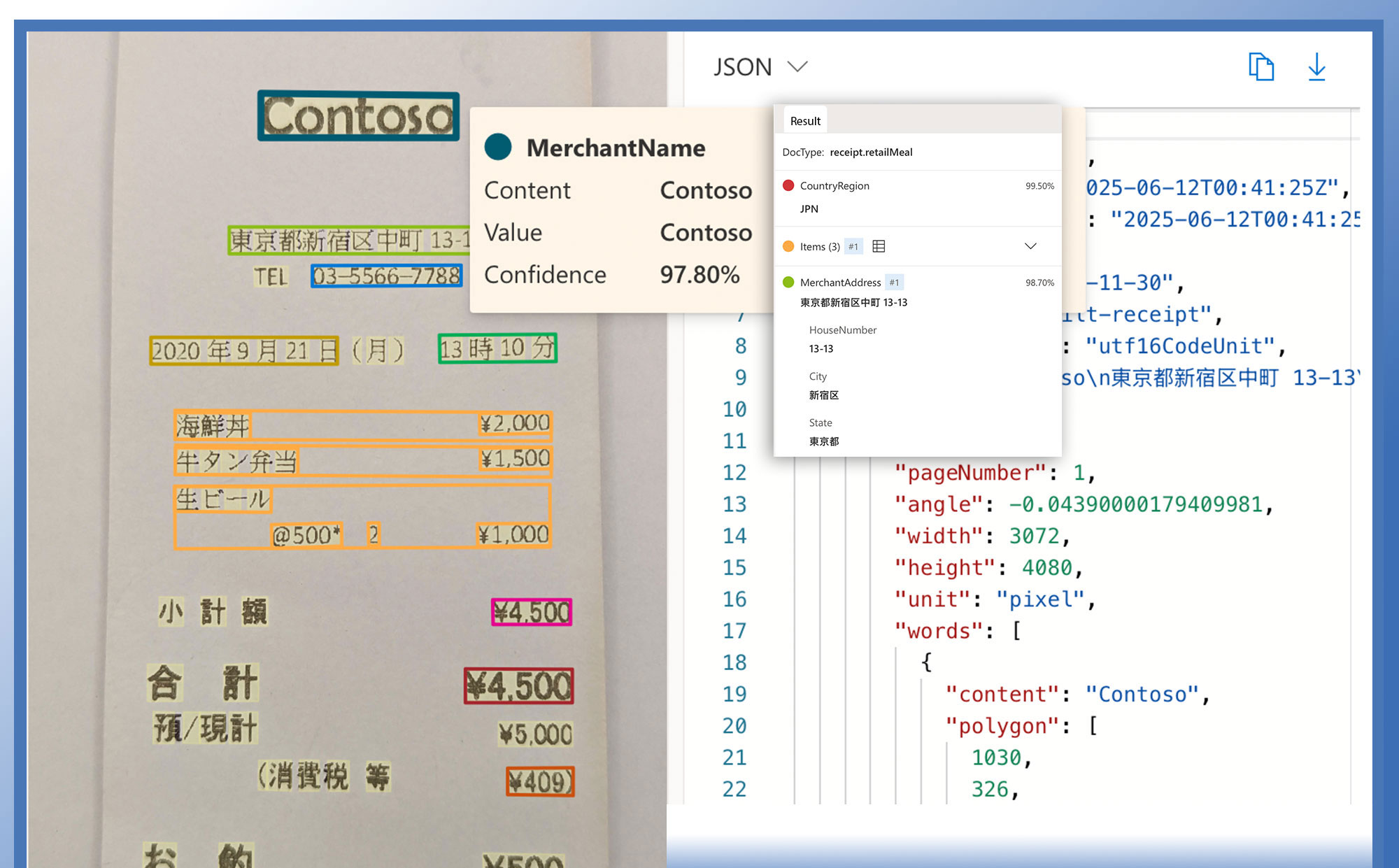Select the pink subtotal ¥4,500 box

[x=532, y=612]
